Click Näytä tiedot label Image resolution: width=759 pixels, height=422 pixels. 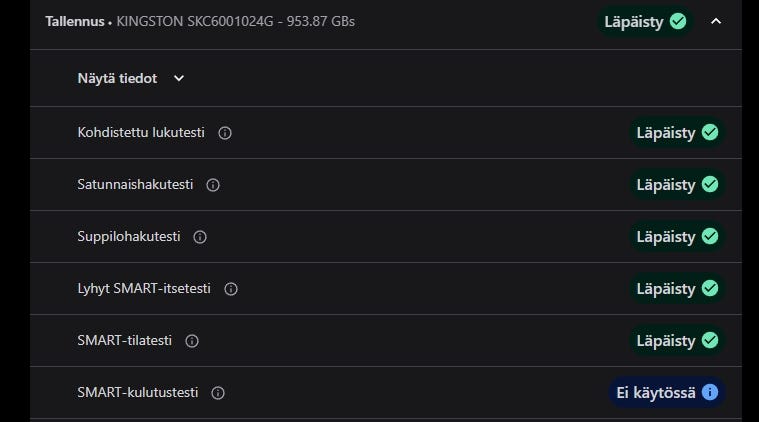coord(117,79)
